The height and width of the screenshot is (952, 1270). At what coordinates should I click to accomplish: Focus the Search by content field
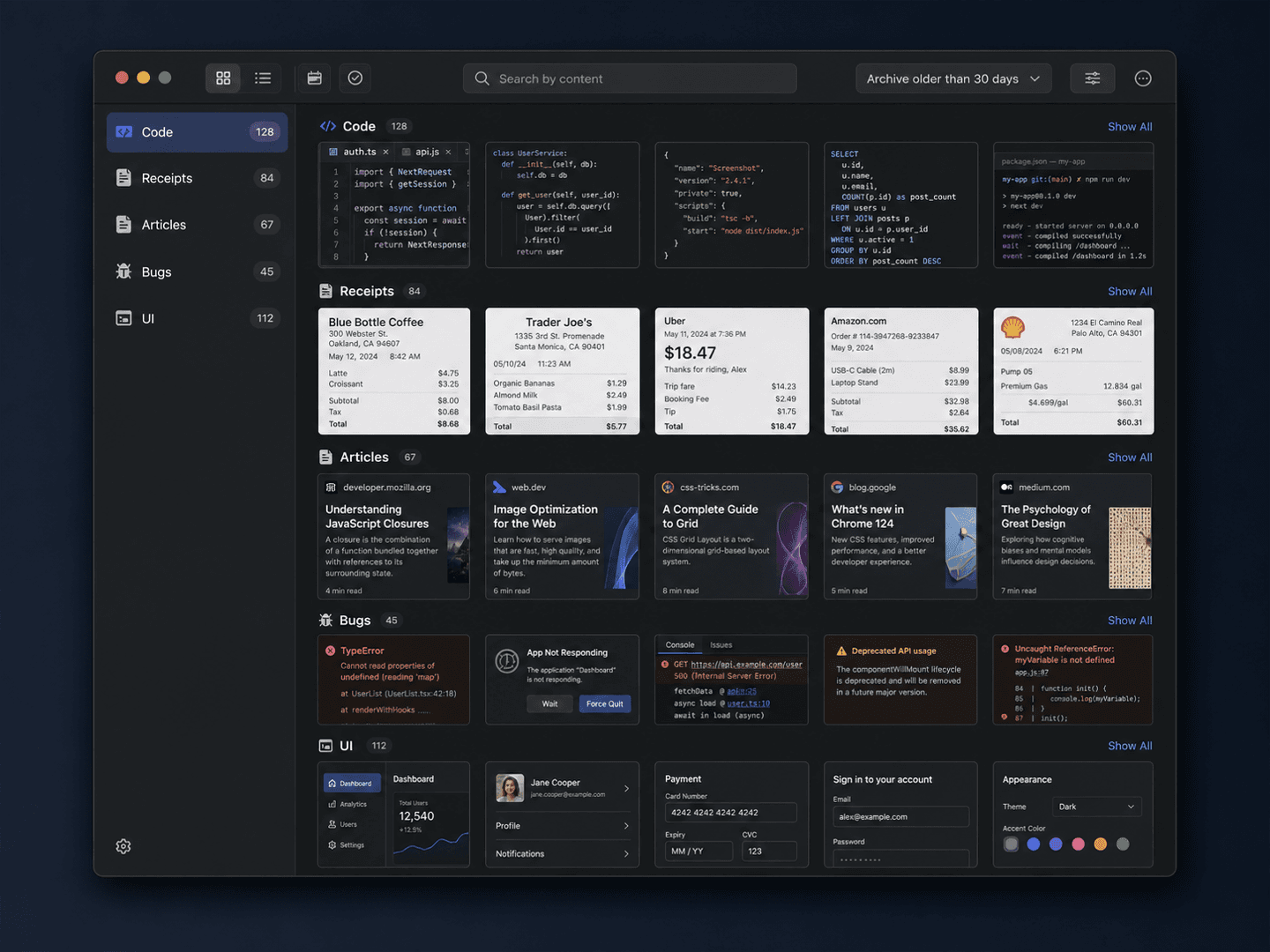click(x=630, y=78)
